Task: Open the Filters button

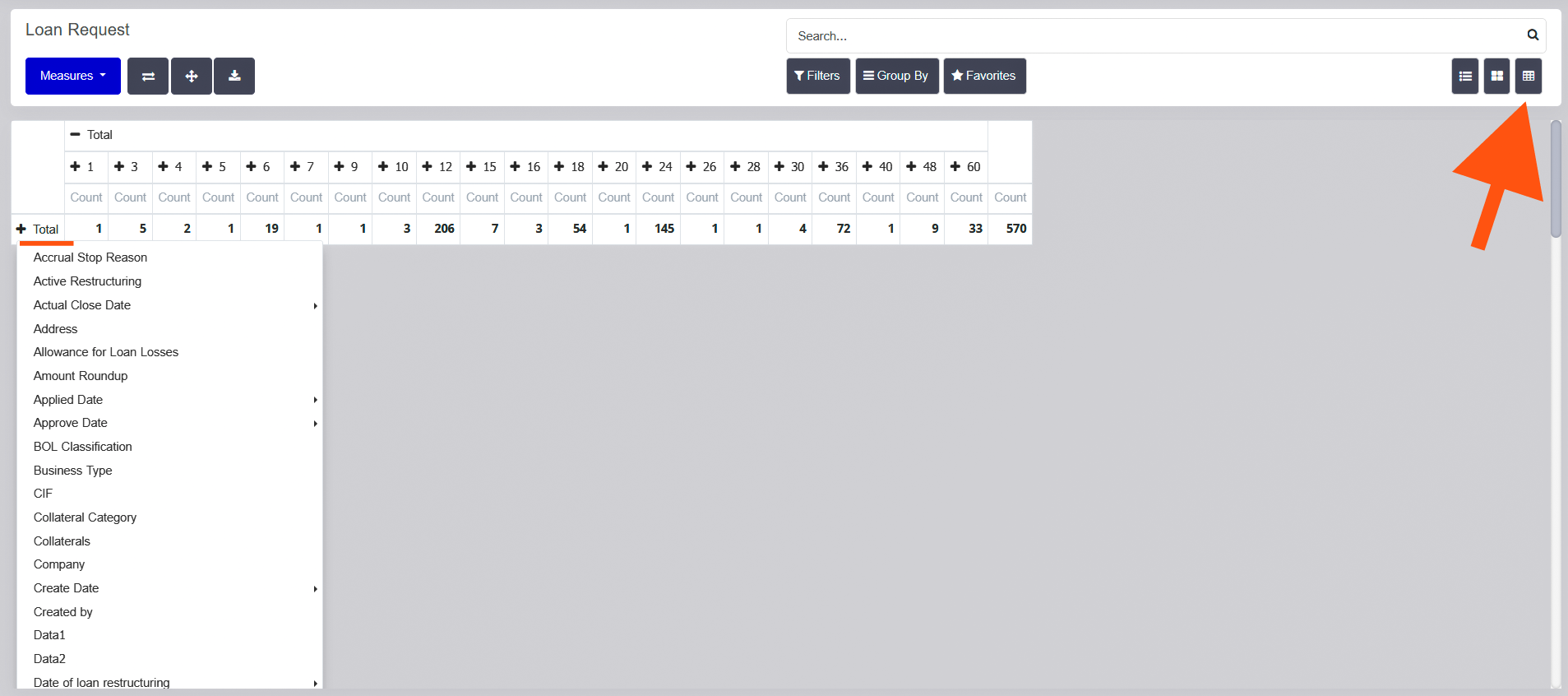Action: pos(817,77)
